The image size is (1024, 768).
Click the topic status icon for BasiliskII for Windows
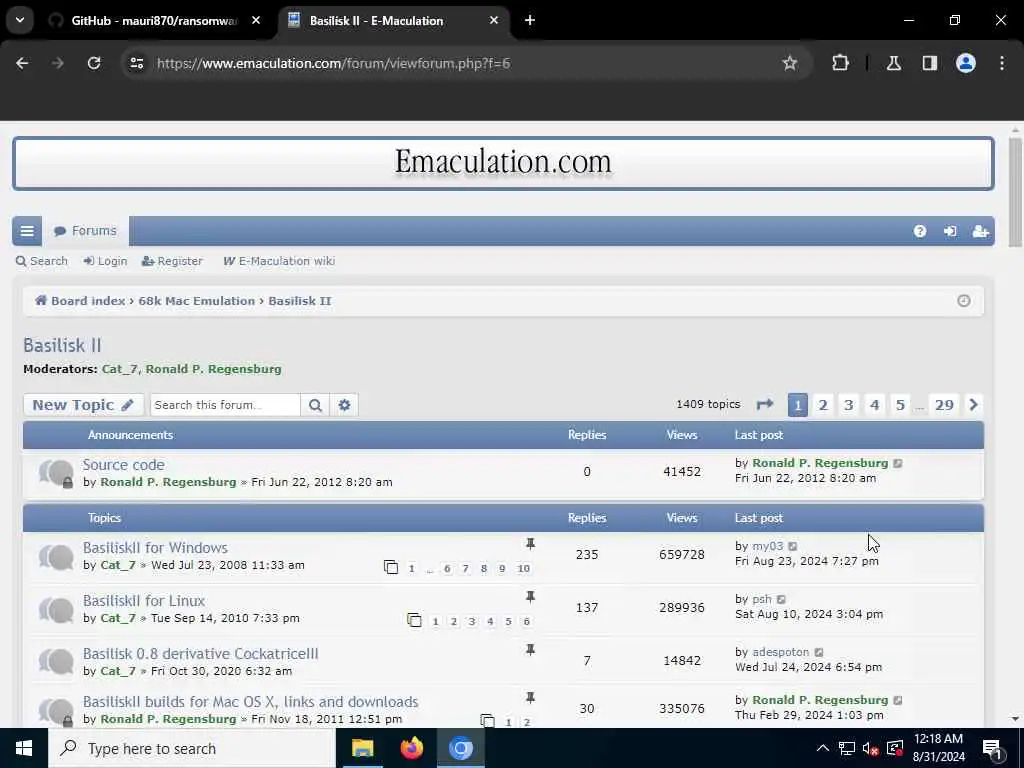click(56, 557)
